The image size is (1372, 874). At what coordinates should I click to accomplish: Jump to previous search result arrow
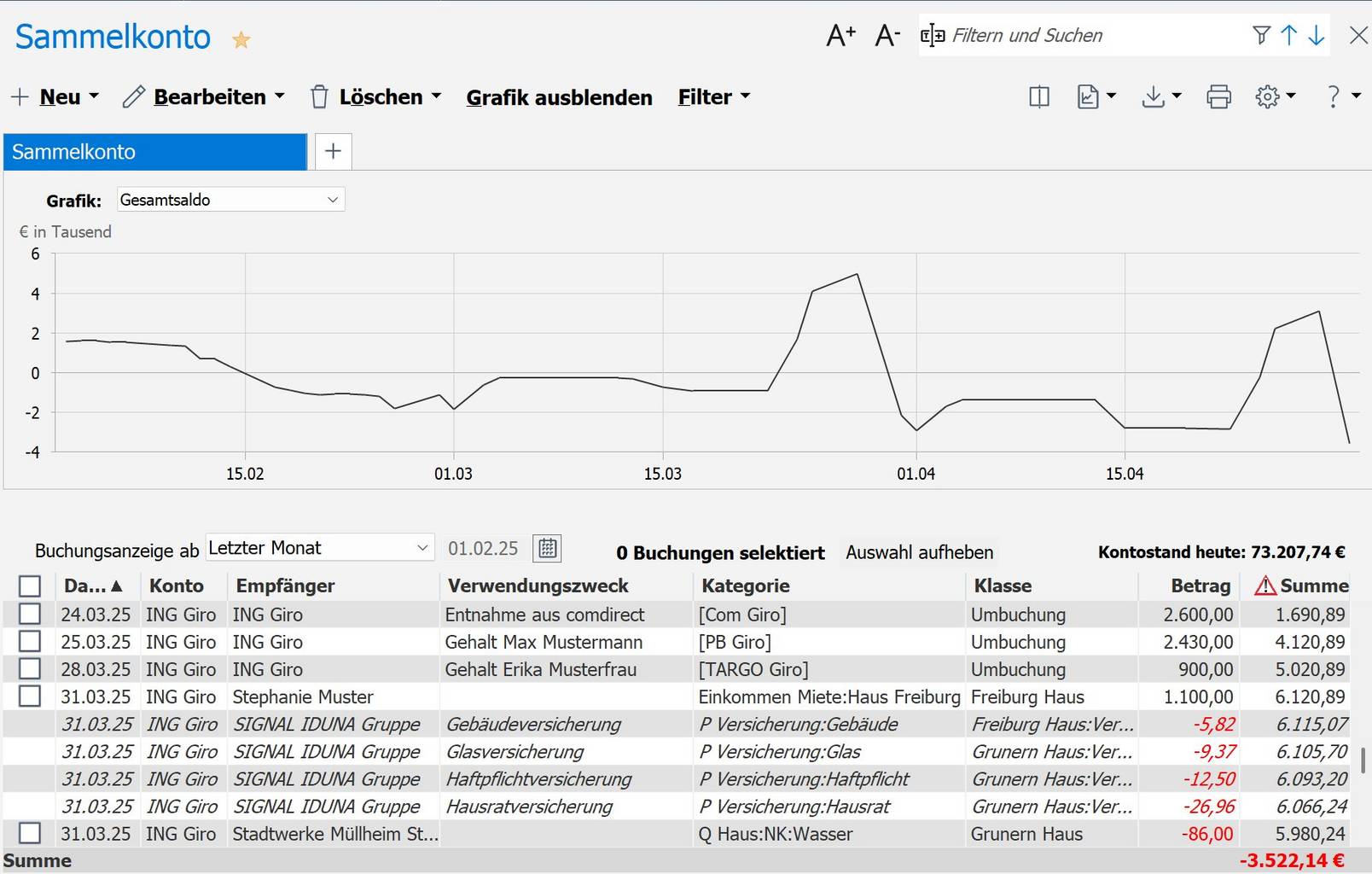coord(1289,35)
